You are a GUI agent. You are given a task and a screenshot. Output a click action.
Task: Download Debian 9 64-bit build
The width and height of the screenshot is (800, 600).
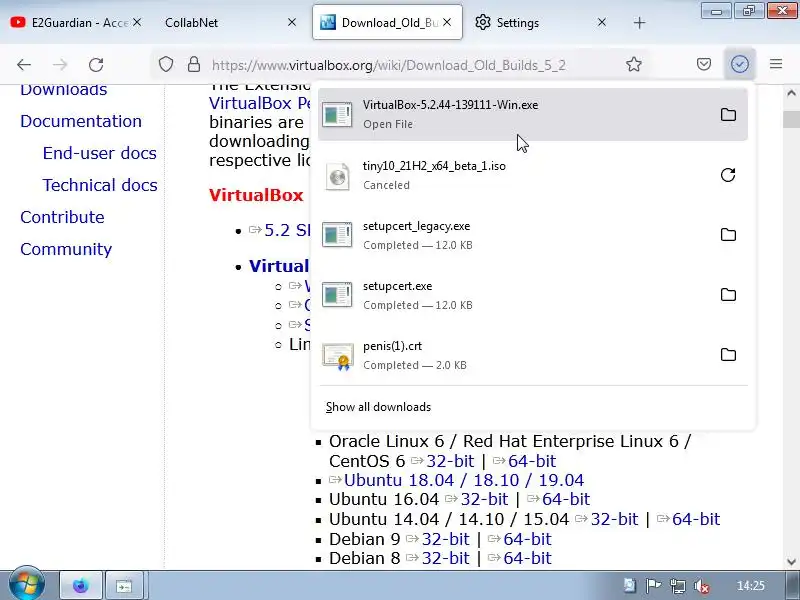point(527,539)
